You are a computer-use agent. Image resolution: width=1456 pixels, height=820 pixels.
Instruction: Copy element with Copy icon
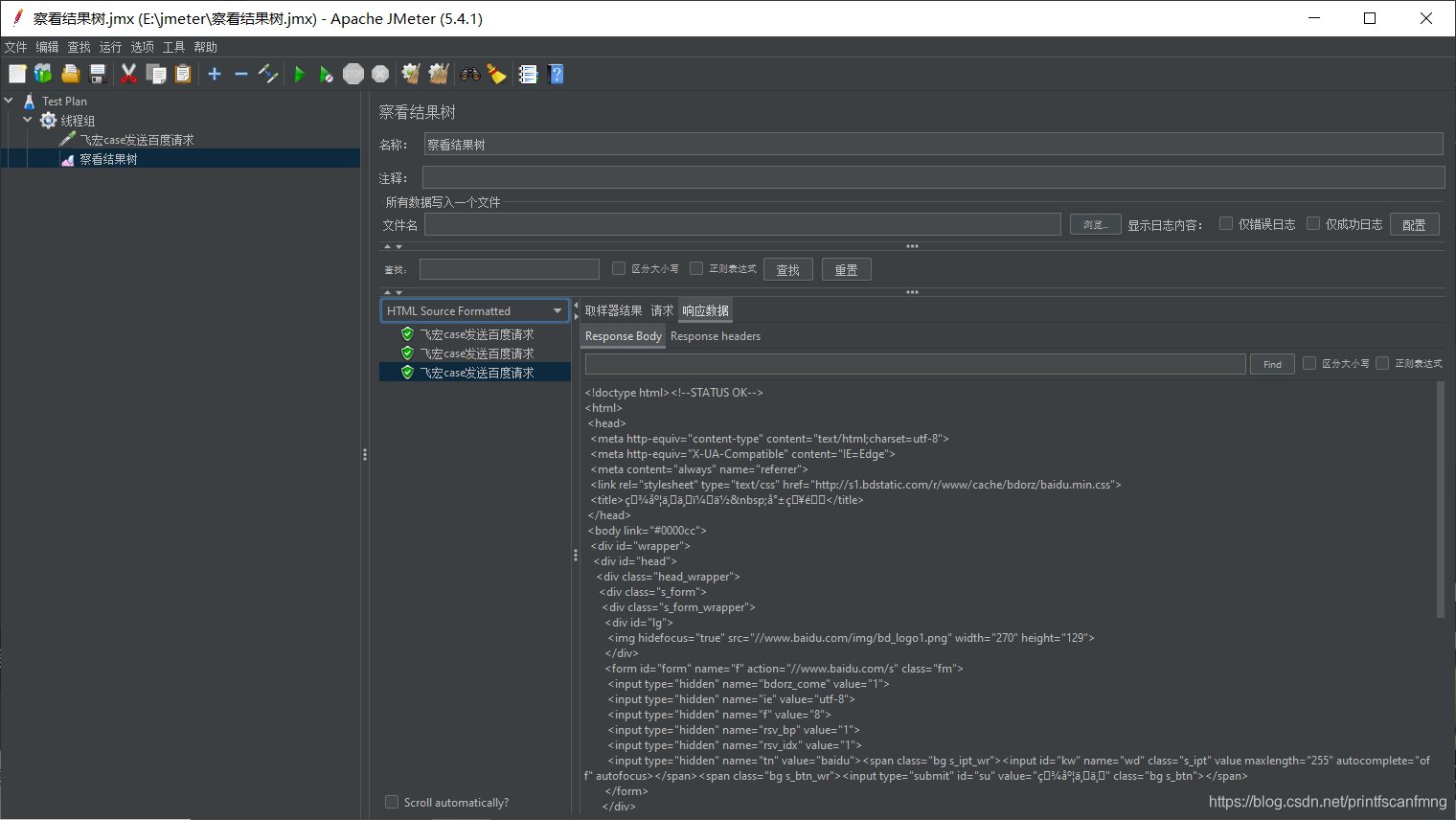tap(155, 74)
